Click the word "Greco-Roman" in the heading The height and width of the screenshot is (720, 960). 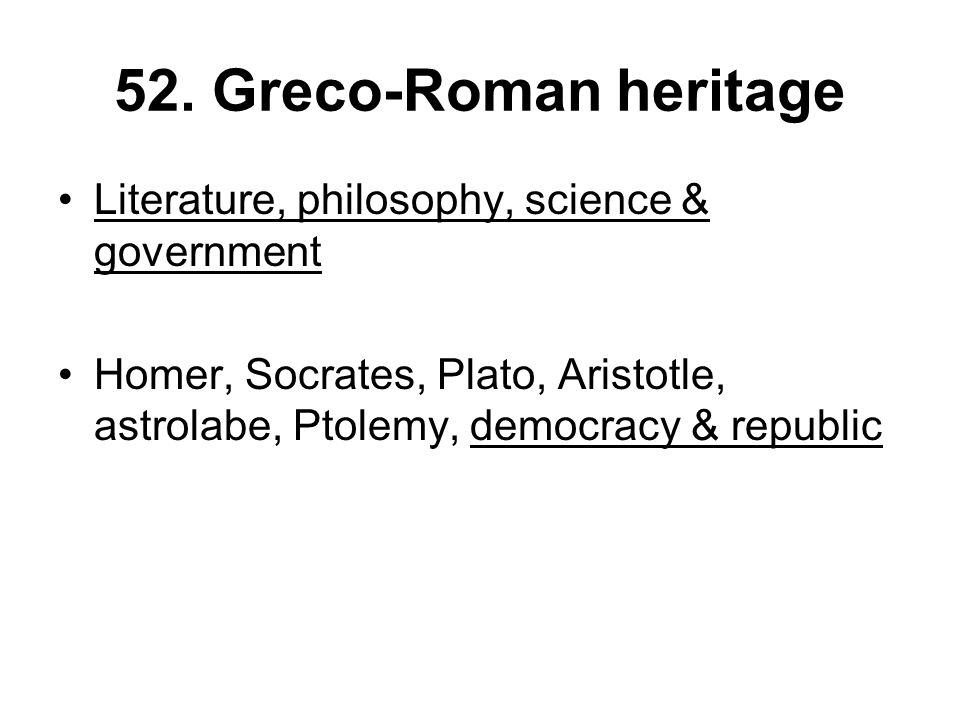(x=407, y=92)
